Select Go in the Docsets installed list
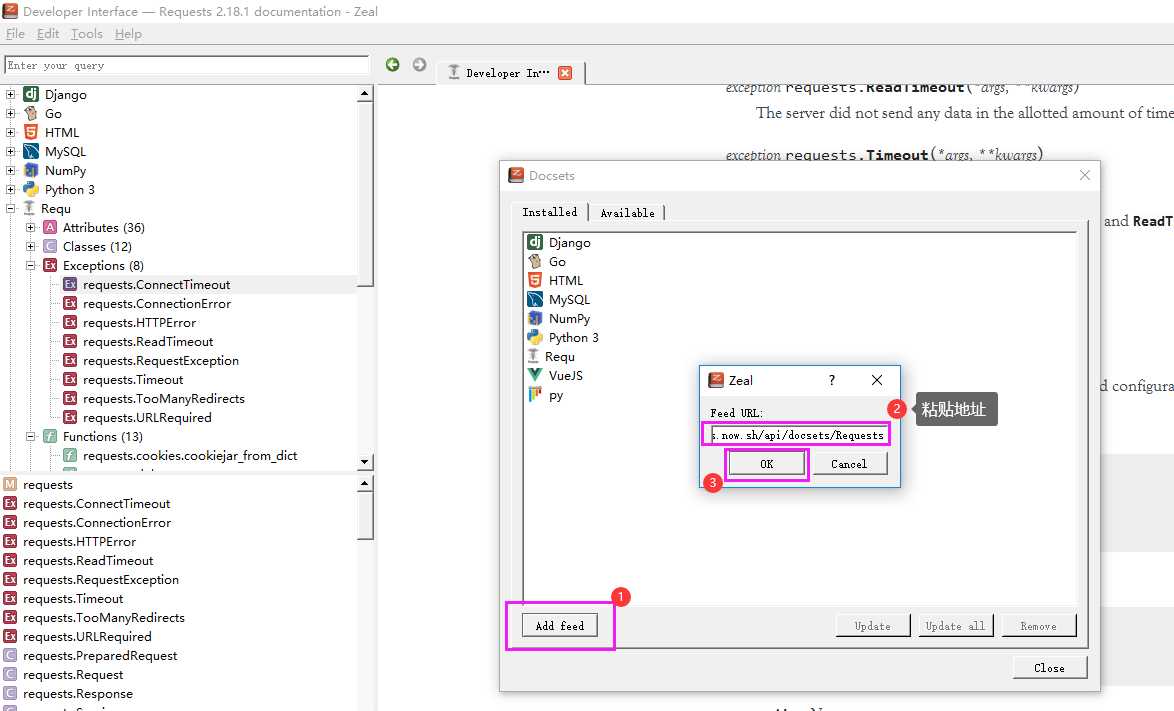 coord(547,261)
